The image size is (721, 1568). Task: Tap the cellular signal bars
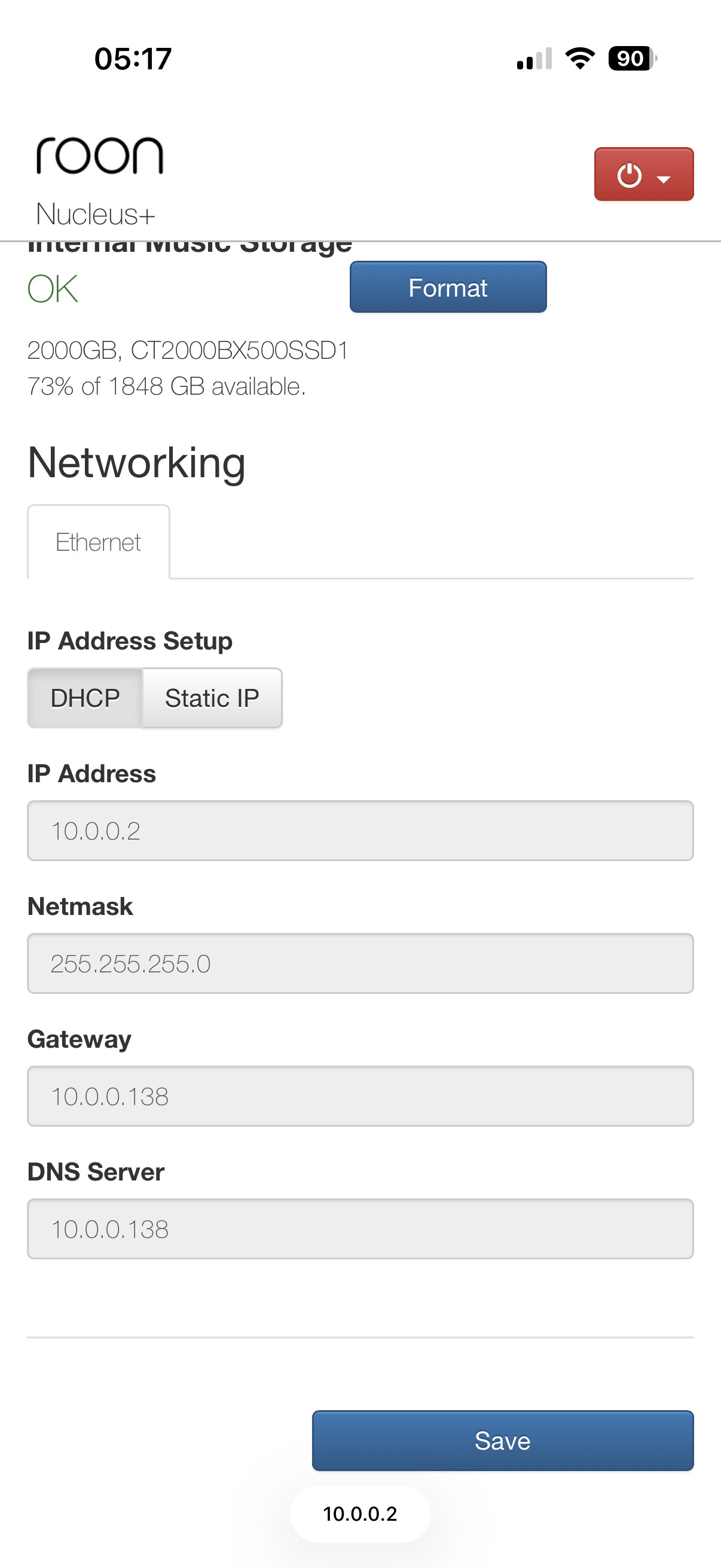coord(534,59)
